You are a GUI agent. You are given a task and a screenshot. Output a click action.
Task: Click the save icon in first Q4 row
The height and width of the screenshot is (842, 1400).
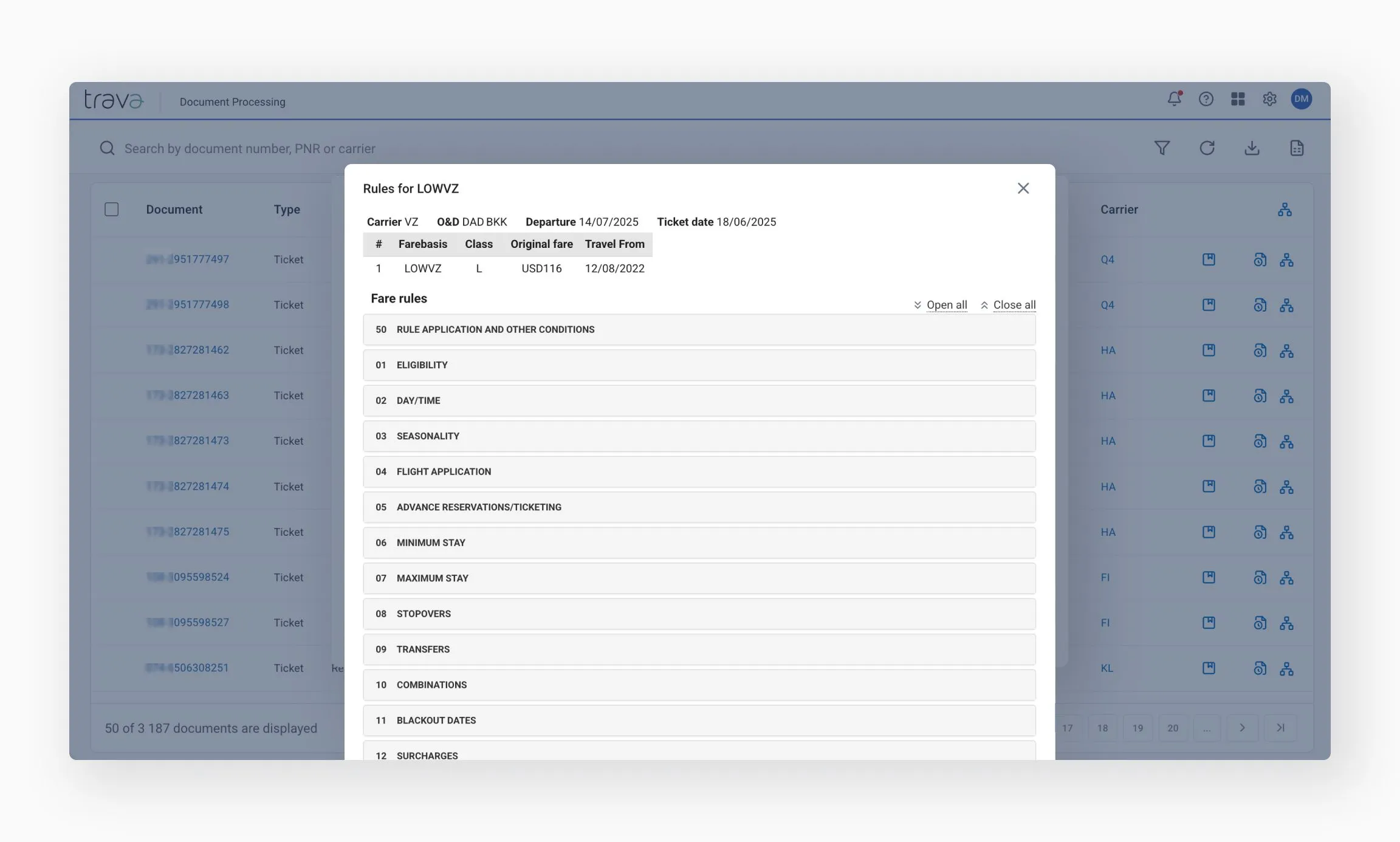pyautogui.click(x=1209, y=259)
